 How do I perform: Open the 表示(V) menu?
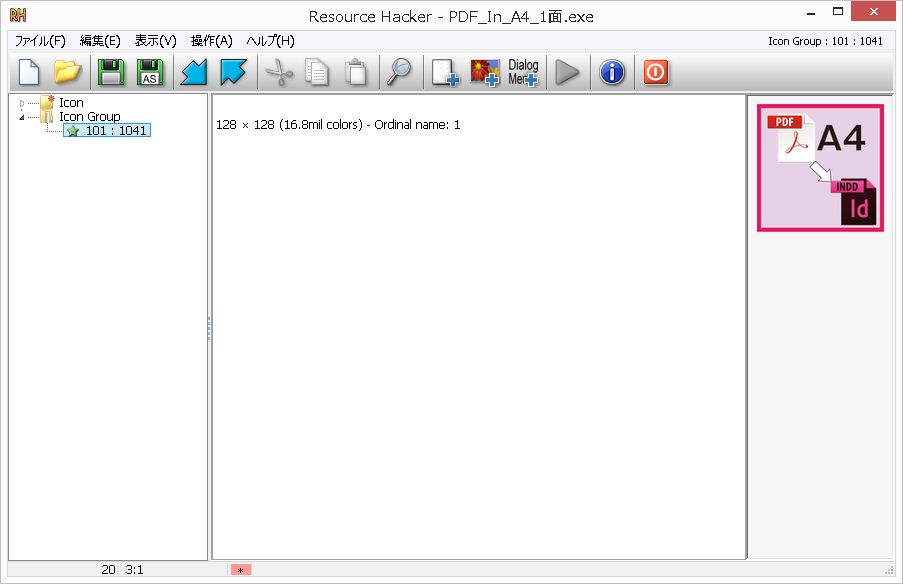[x=155, y=41]
